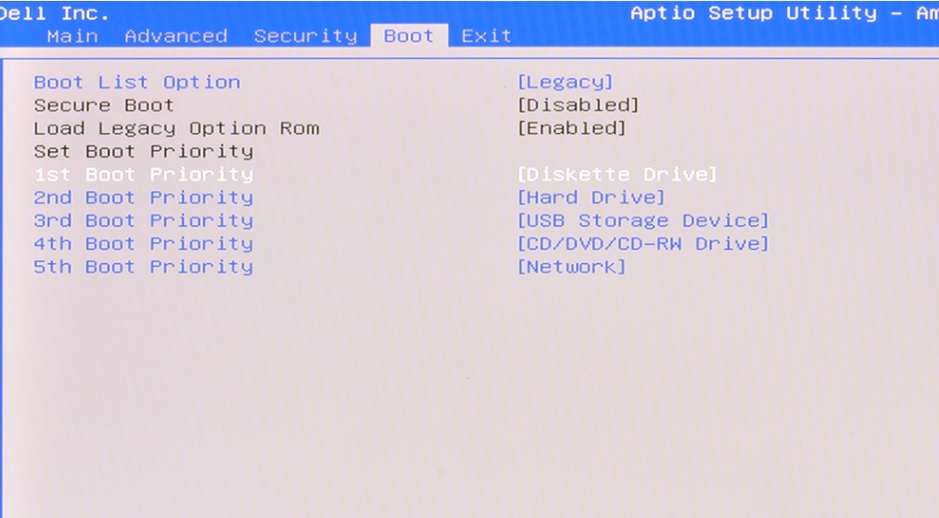Screen dimensions: 939x518
Task: Select the 5th Boot Priority entry
Action: tap(144, 266)
